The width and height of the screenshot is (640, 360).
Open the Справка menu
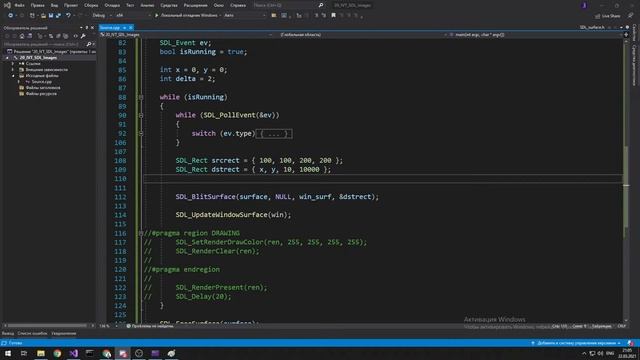point(238,5)
